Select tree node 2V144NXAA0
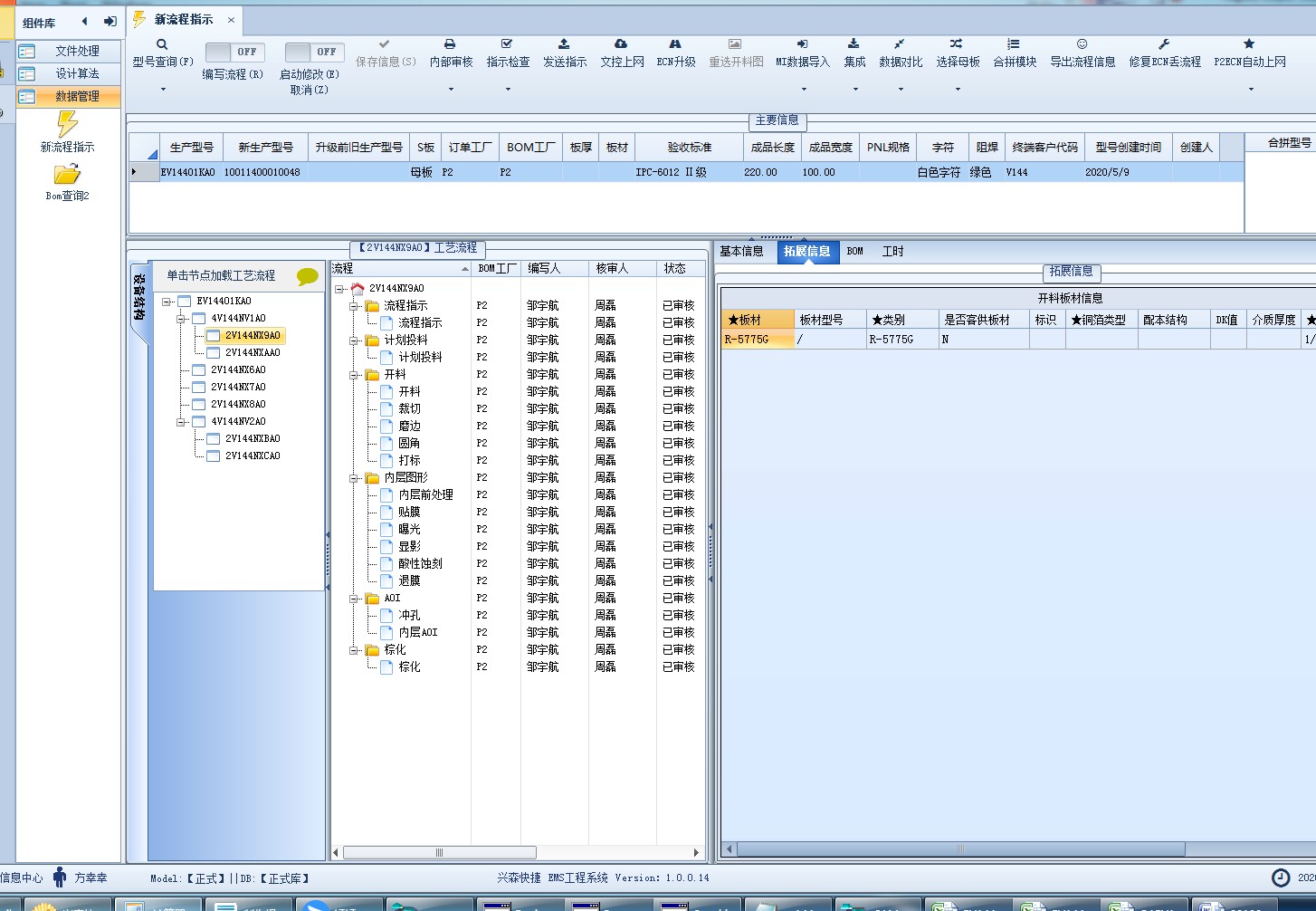Image resolution: width=1316 pixels, height=911 pixels. pyautogui.click(x=253, y=353)
